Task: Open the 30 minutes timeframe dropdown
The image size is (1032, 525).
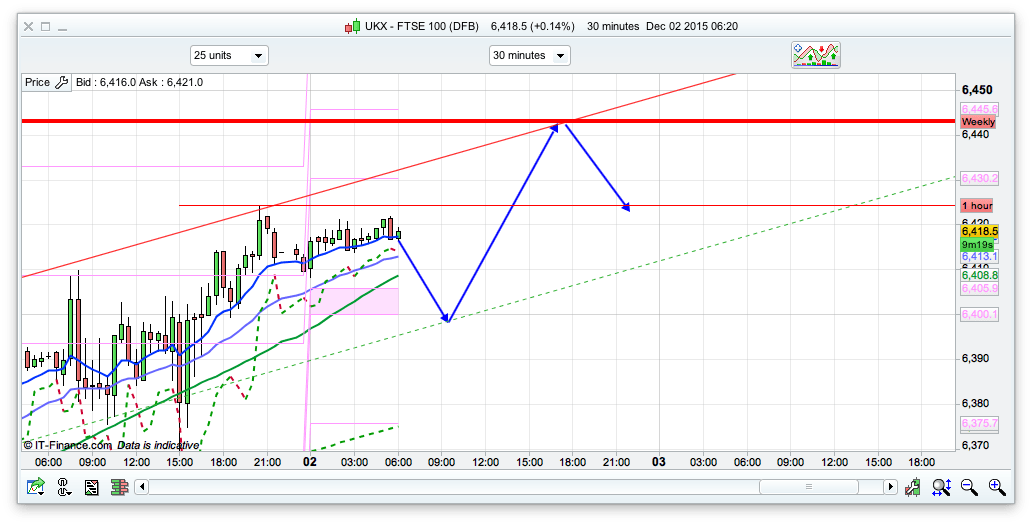Action: pyautogui.click(x=529, y=56)
